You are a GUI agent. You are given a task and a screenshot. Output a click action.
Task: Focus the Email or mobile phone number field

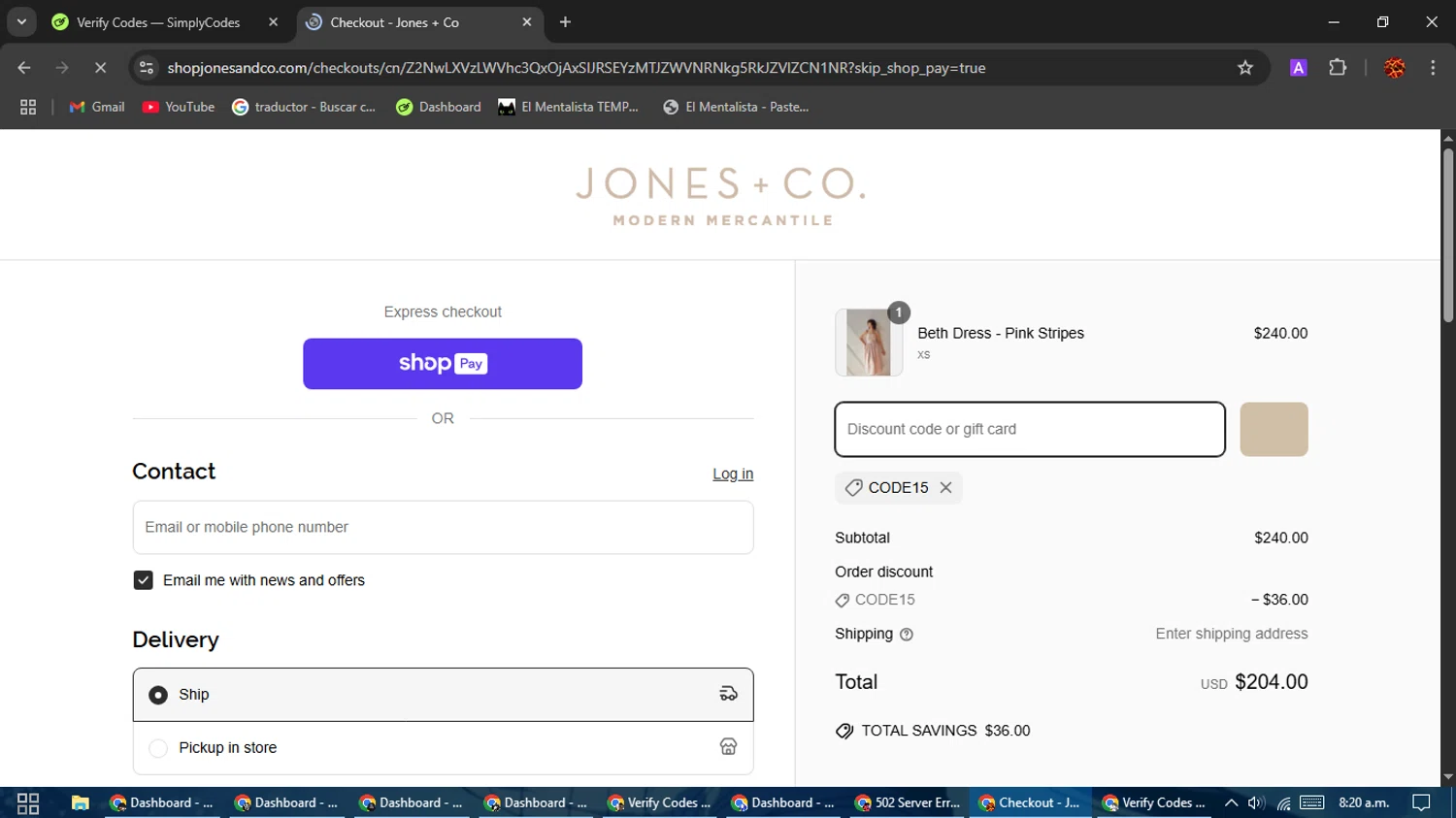pyautogui.click(x=443, y=527)
